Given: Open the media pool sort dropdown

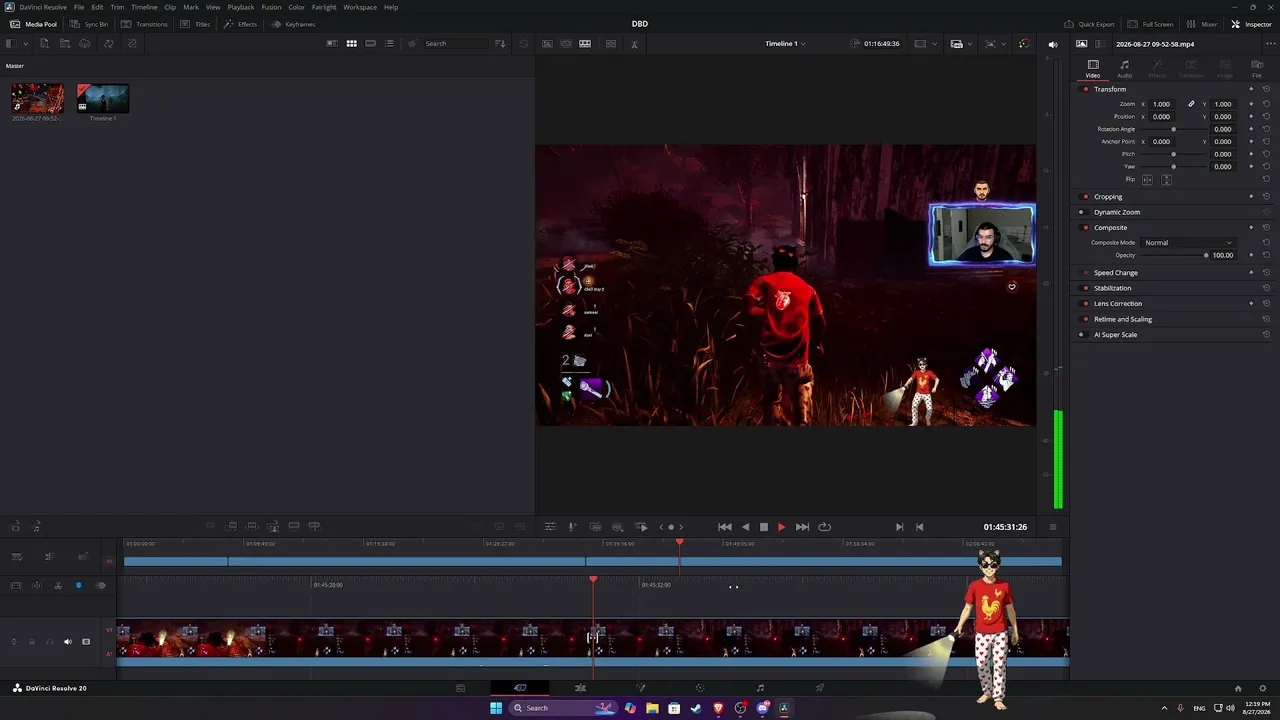Looking at the screenshot, I should pyautogui.click(x=500, y=44).
